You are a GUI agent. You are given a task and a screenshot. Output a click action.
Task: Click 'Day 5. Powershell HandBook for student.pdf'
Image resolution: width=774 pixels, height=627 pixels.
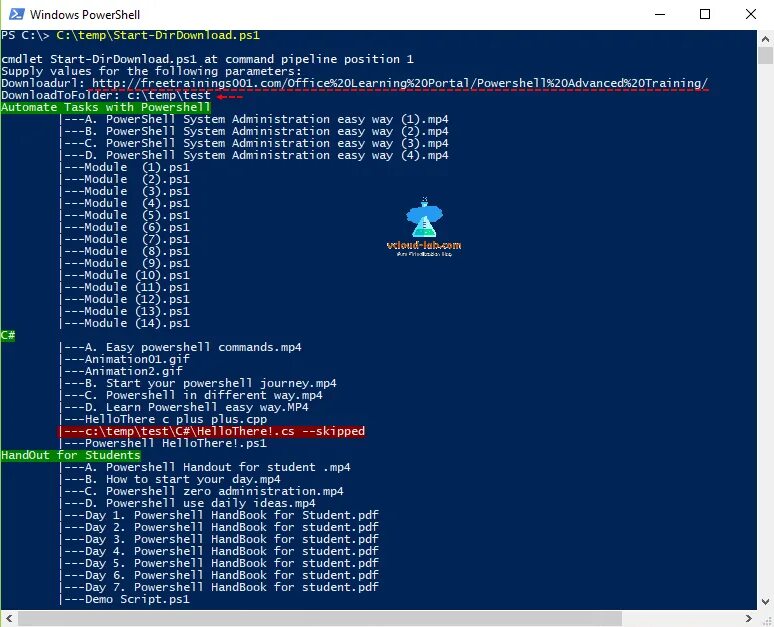tap(232, 563)
